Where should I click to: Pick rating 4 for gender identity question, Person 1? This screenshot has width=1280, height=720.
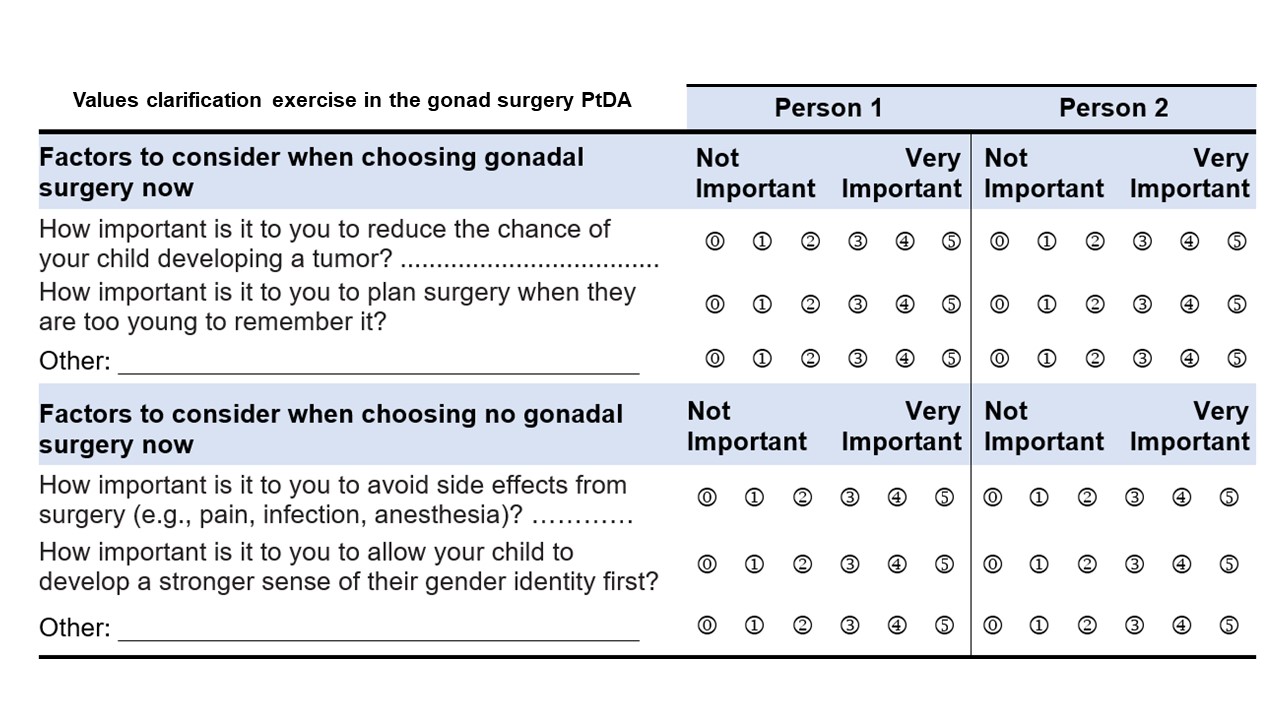pos(897,564)
